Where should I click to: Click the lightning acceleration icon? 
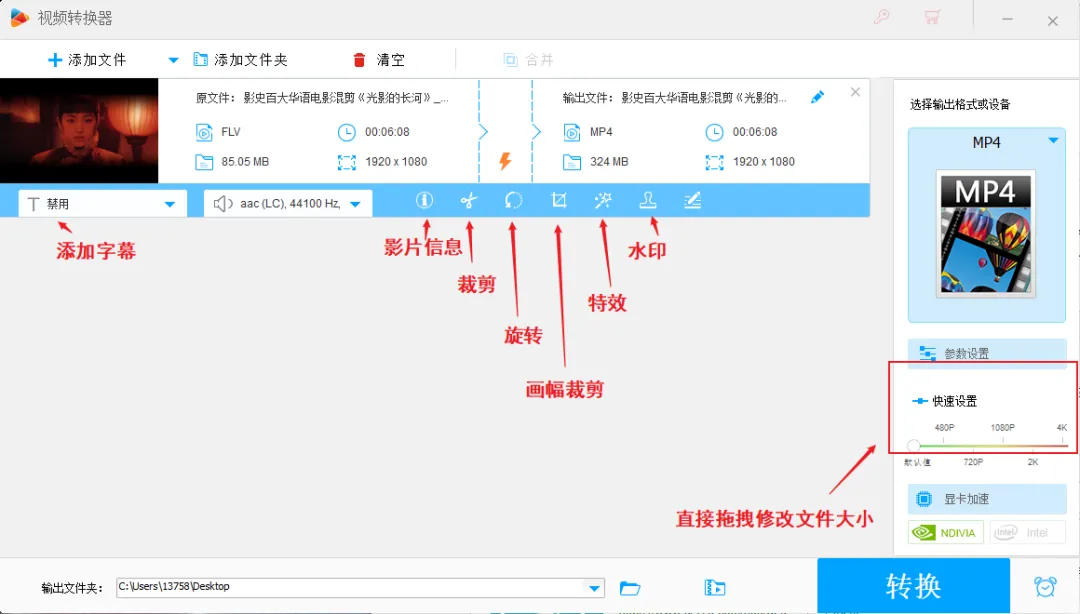pos(505,161)
